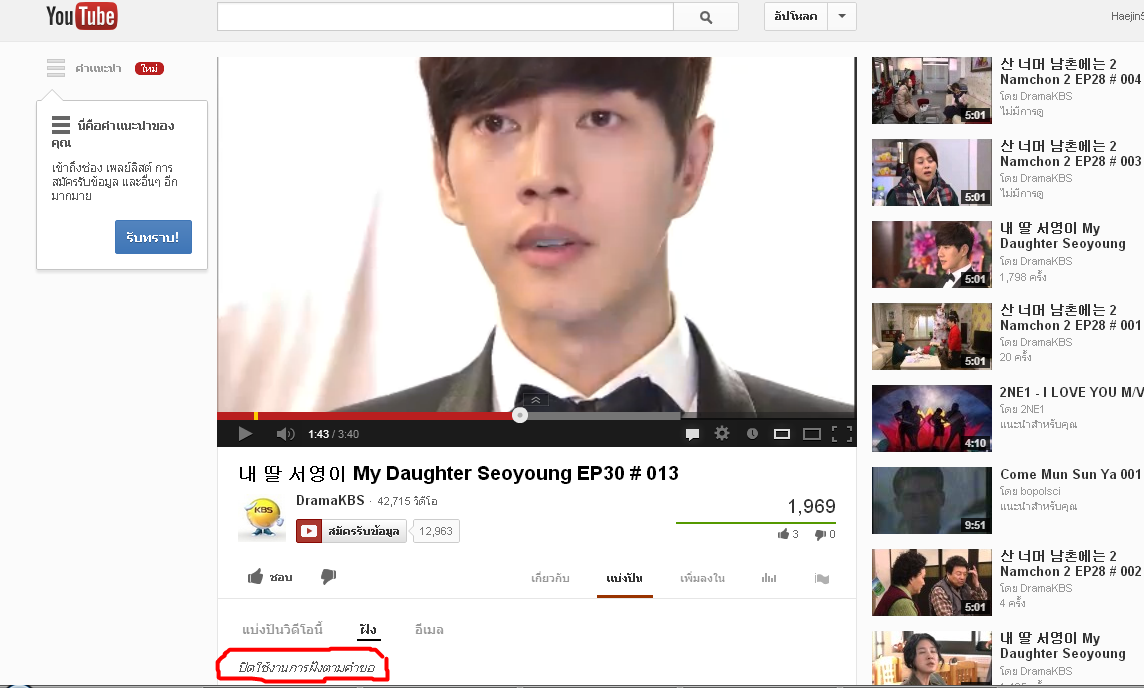Click video title My Daughter Seoyoung EP30 # 013
Screen dimensions: 1144x688
458,474
